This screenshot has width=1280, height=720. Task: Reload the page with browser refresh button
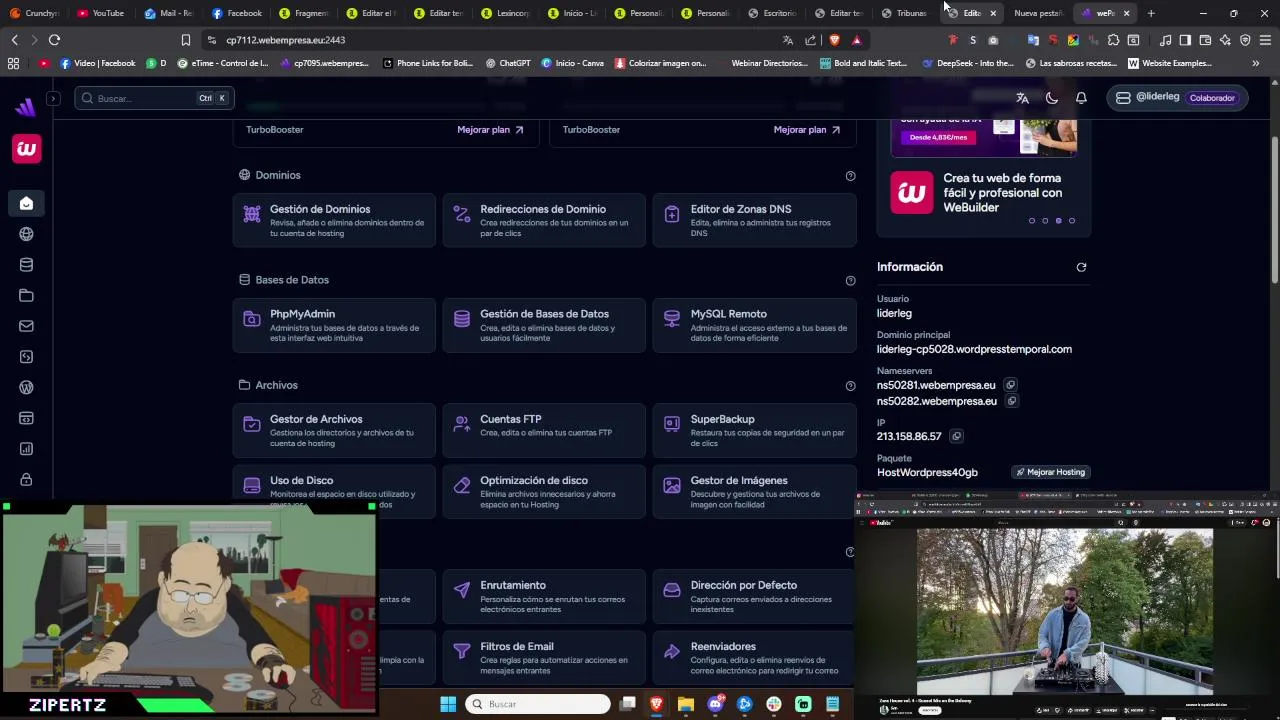(x=54, y=40)
